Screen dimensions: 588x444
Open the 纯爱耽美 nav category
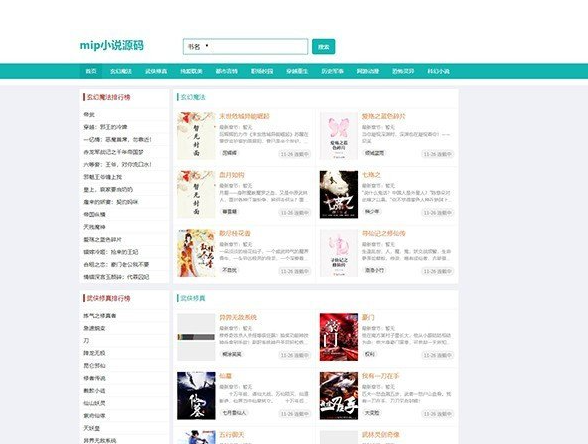(191, 71)
